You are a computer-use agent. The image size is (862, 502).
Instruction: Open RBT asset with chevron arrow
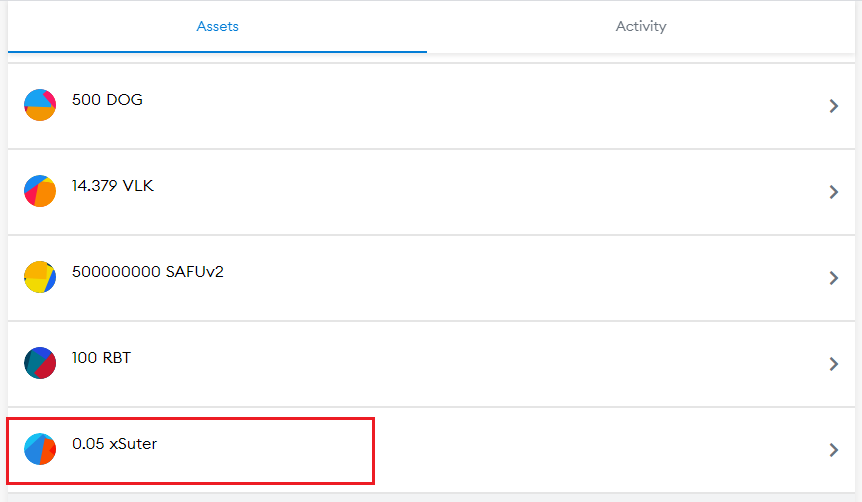click(x=833, y=364)
